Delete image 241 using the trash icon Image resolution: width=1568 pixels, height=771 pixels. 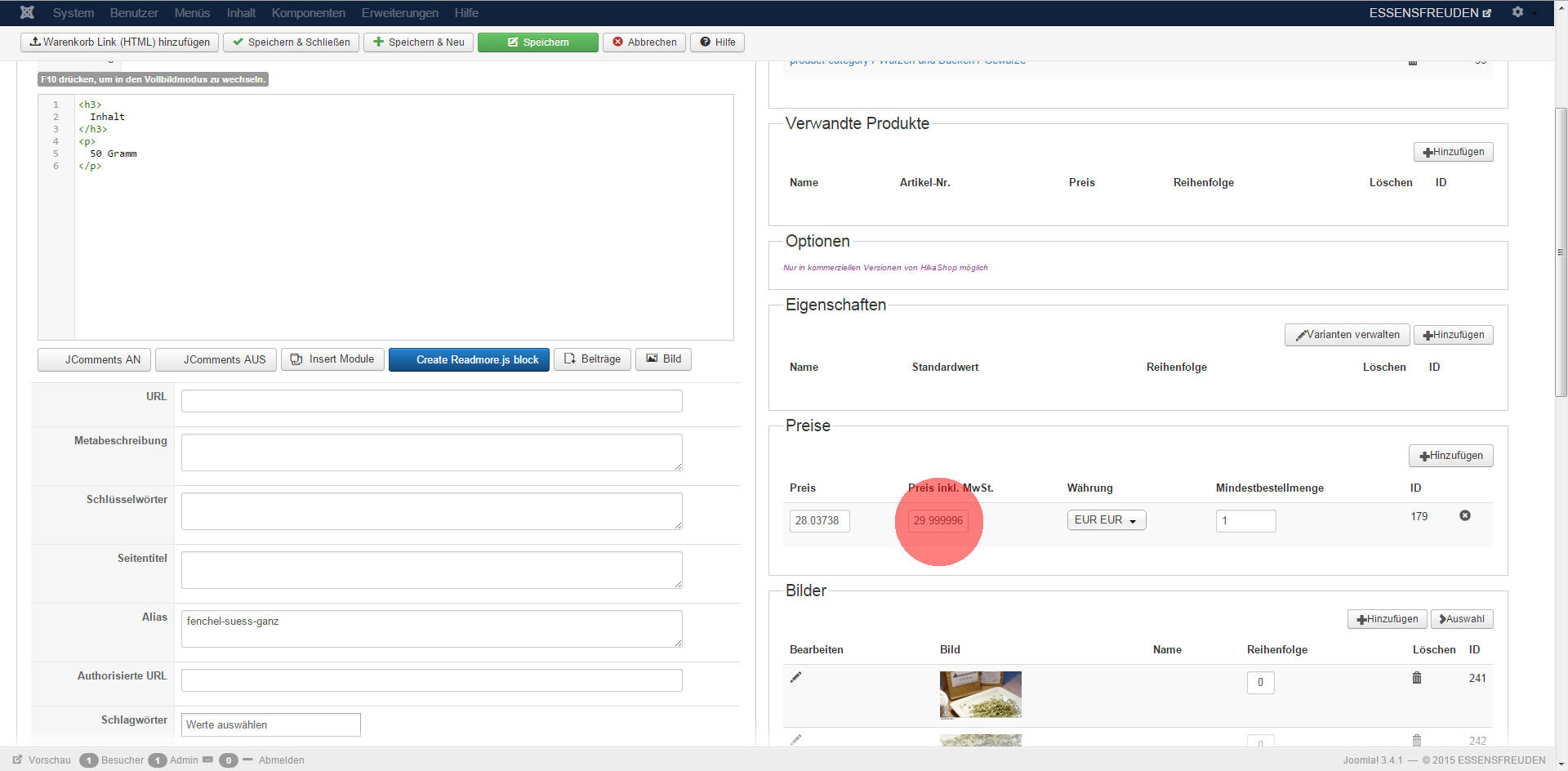[x=1417, y=678]
